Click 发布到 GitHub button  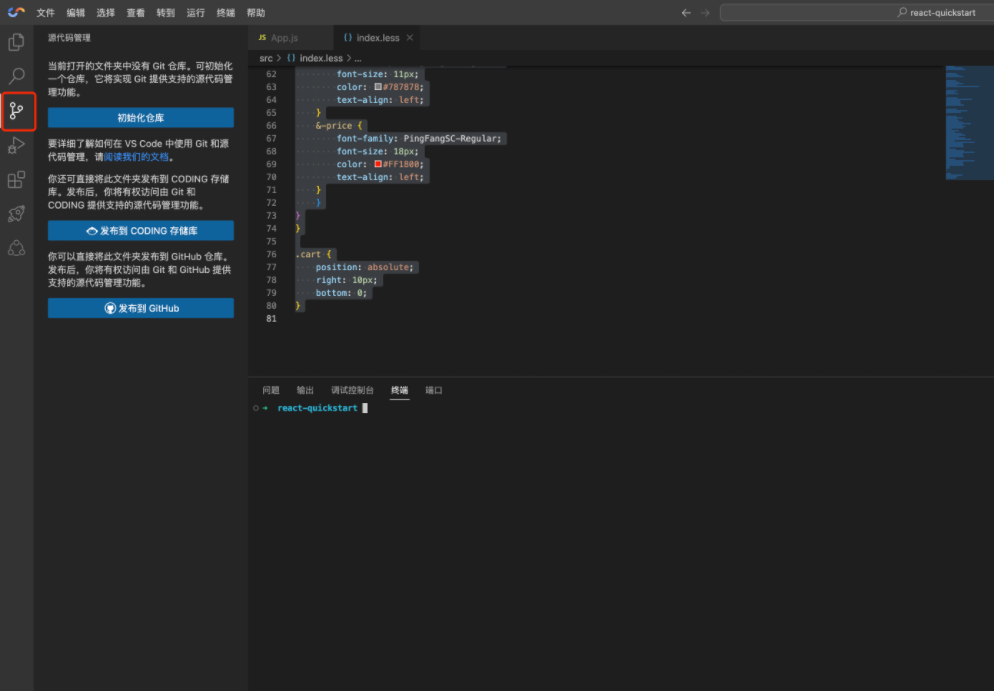[x=141, y=308]
